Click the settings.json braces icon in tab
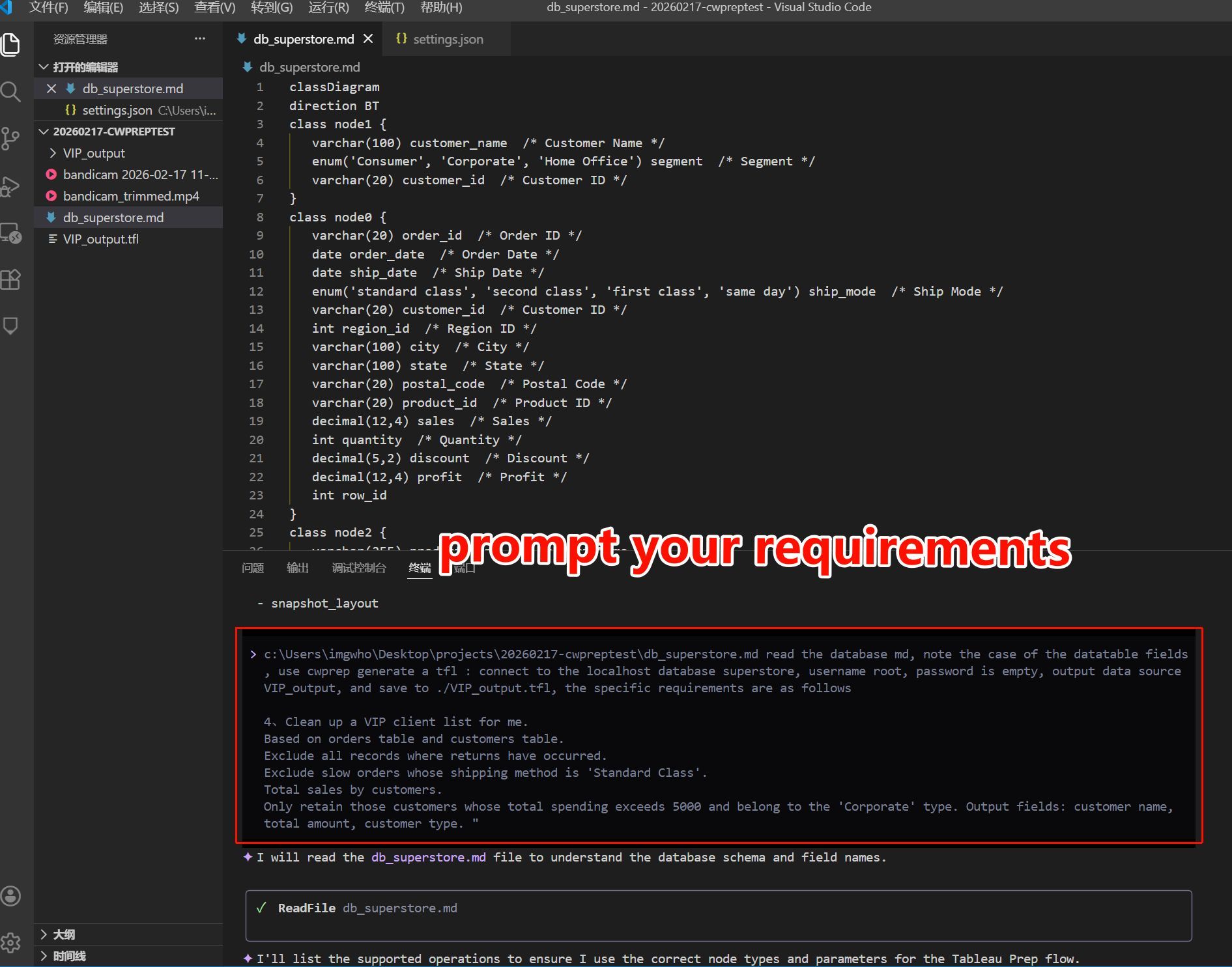Screen dimensions: 1232x967 401,39
